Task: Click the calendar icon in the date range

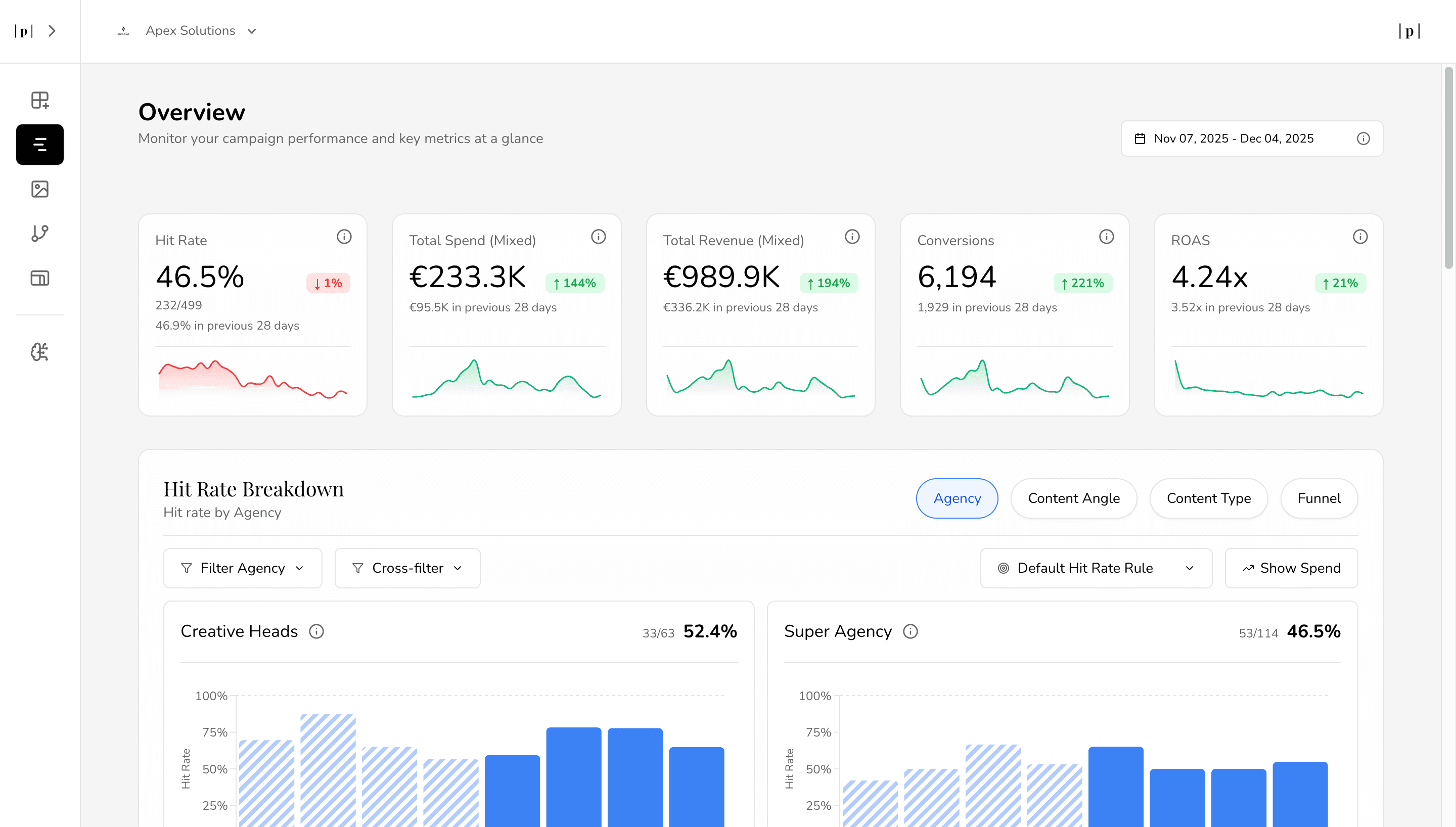Action: click(x=1140, y=138)
